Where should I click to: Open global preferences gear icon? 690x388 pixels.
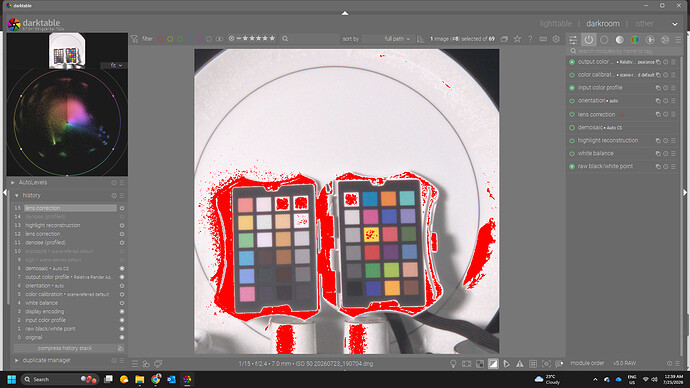pyautogui.click(x=556, y=39)
